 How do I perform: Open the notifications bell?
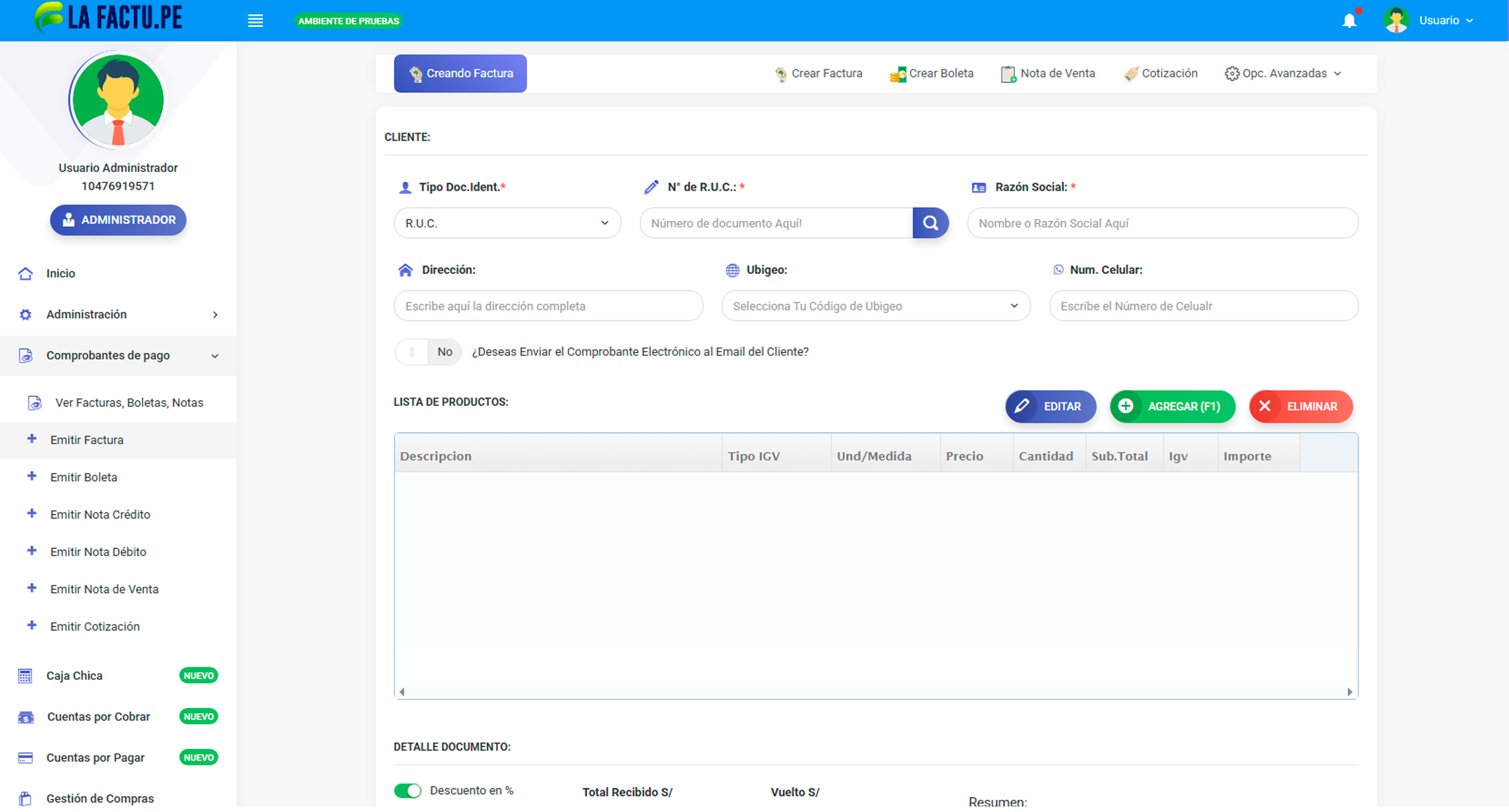point(1349,20)
